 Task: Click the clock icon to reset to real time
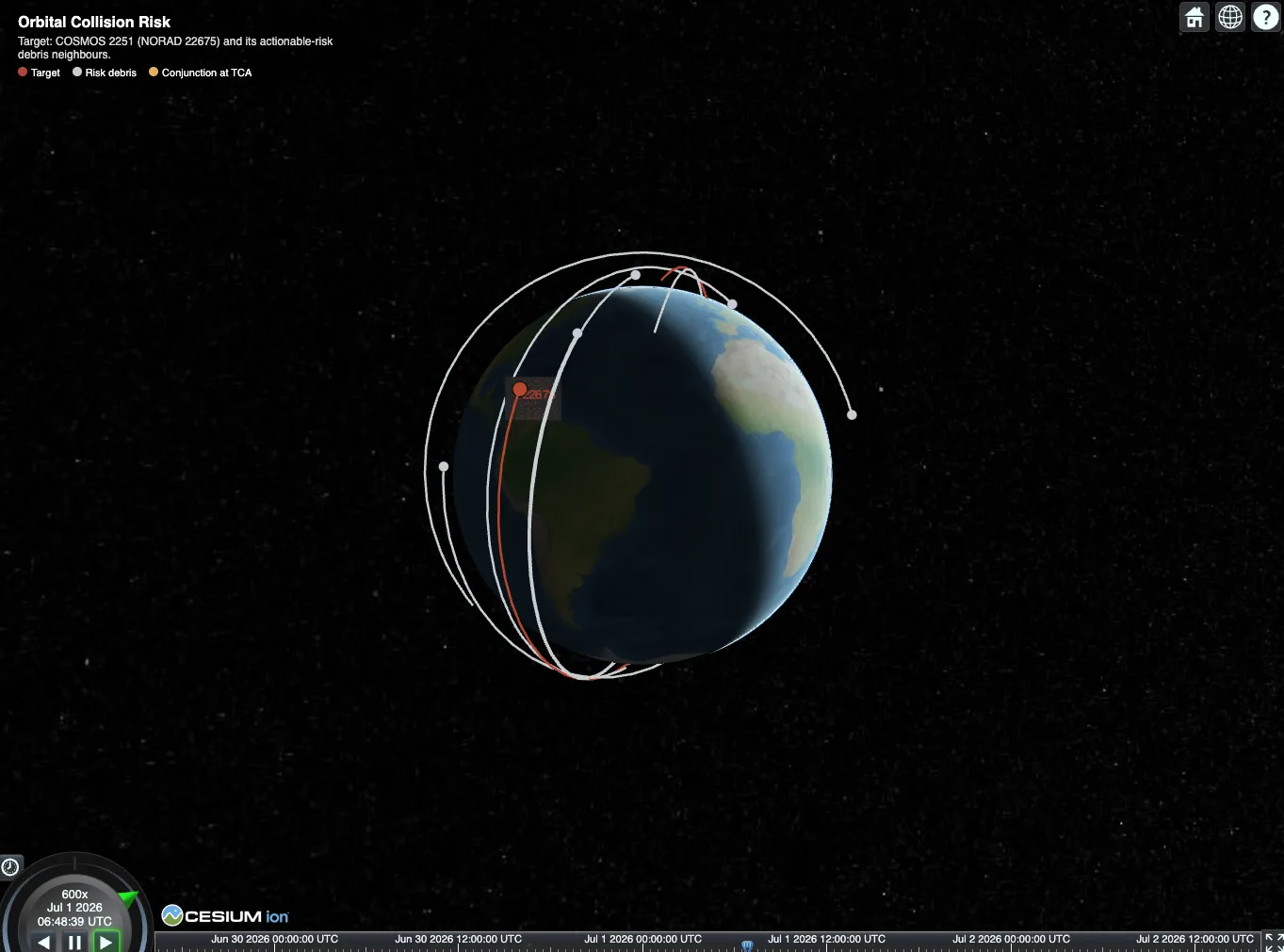click(10, 866)
